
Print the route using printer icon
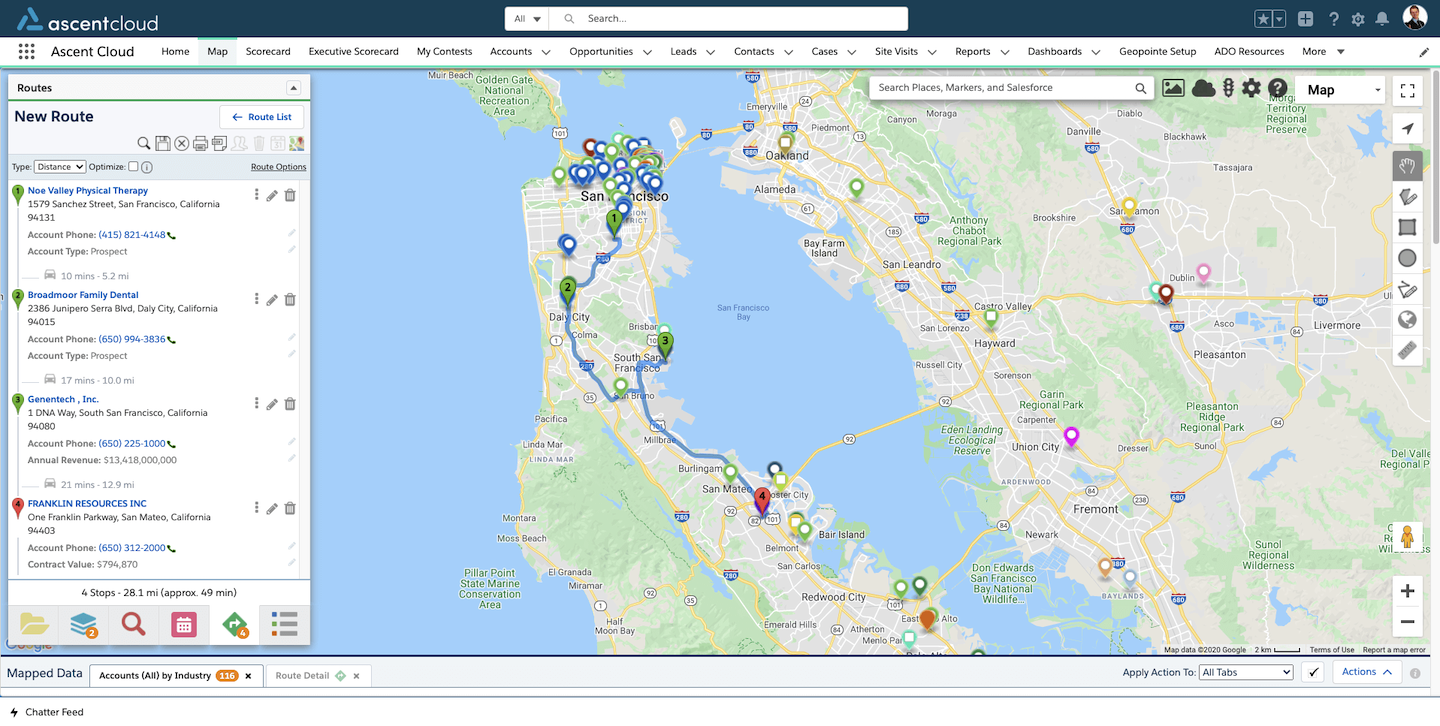(x=200, y=144)
